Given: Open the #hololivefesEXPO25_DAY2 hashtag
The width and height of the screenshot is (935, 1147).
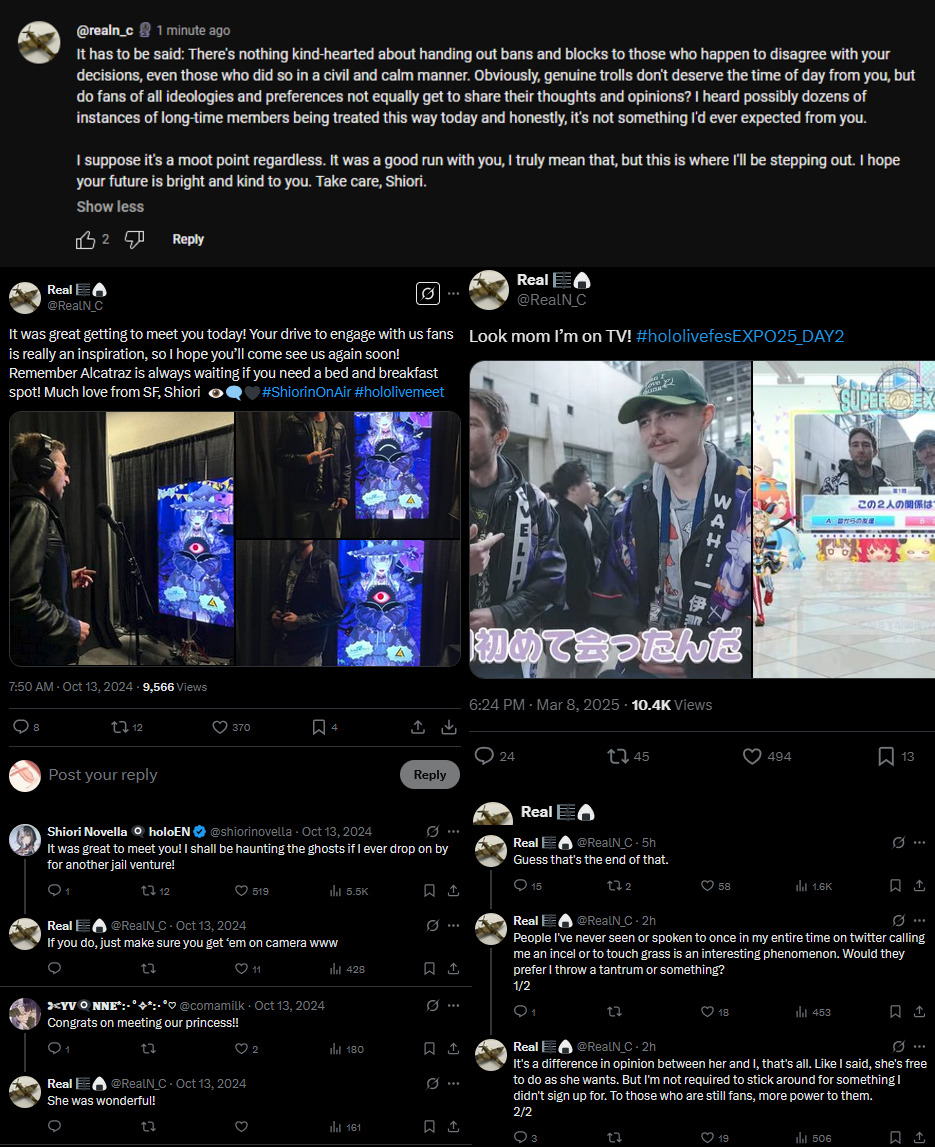Looking at the screenshot, I should tap(740, 336).
